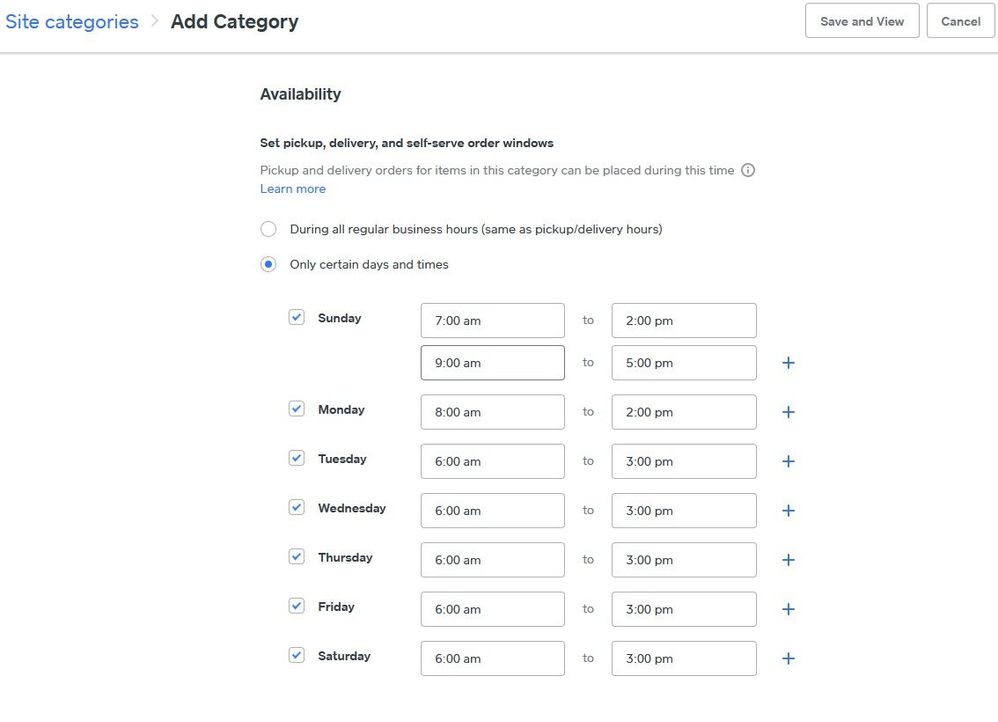This screenshot has width=998, height=722.
Task: Disable availability on Wednesday
Action: tap(297, 507)
